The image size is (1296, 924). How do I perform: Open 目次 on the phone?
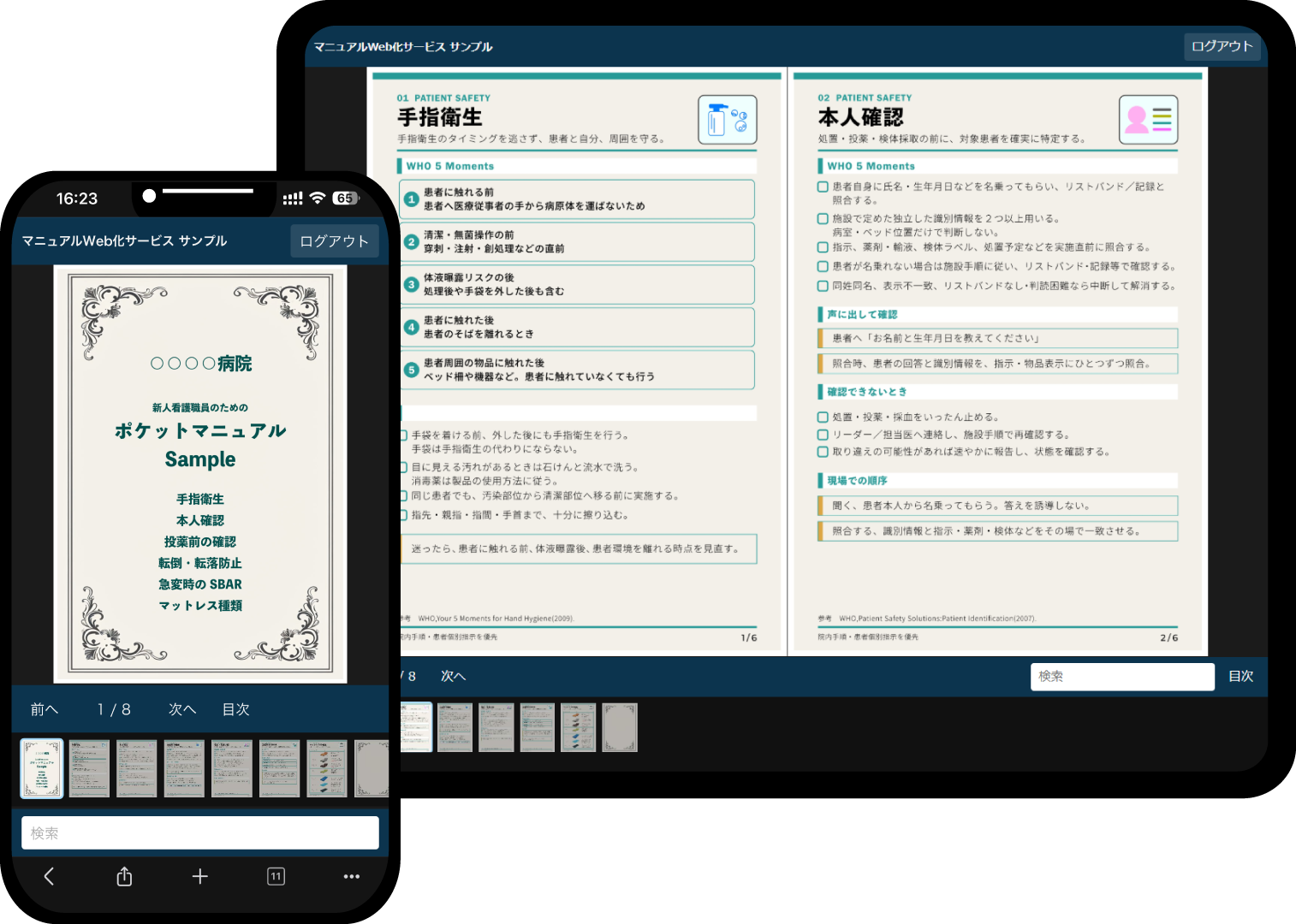236,709
